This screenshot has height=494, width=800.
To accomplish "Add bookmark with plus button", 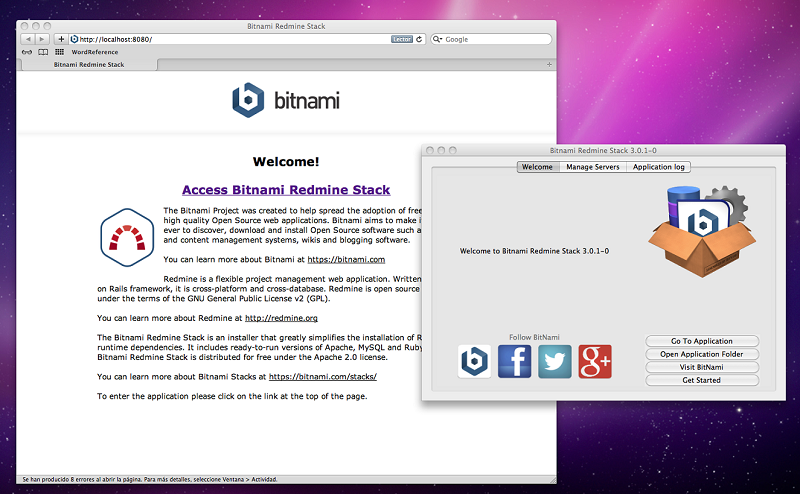I will pos(61,39).
